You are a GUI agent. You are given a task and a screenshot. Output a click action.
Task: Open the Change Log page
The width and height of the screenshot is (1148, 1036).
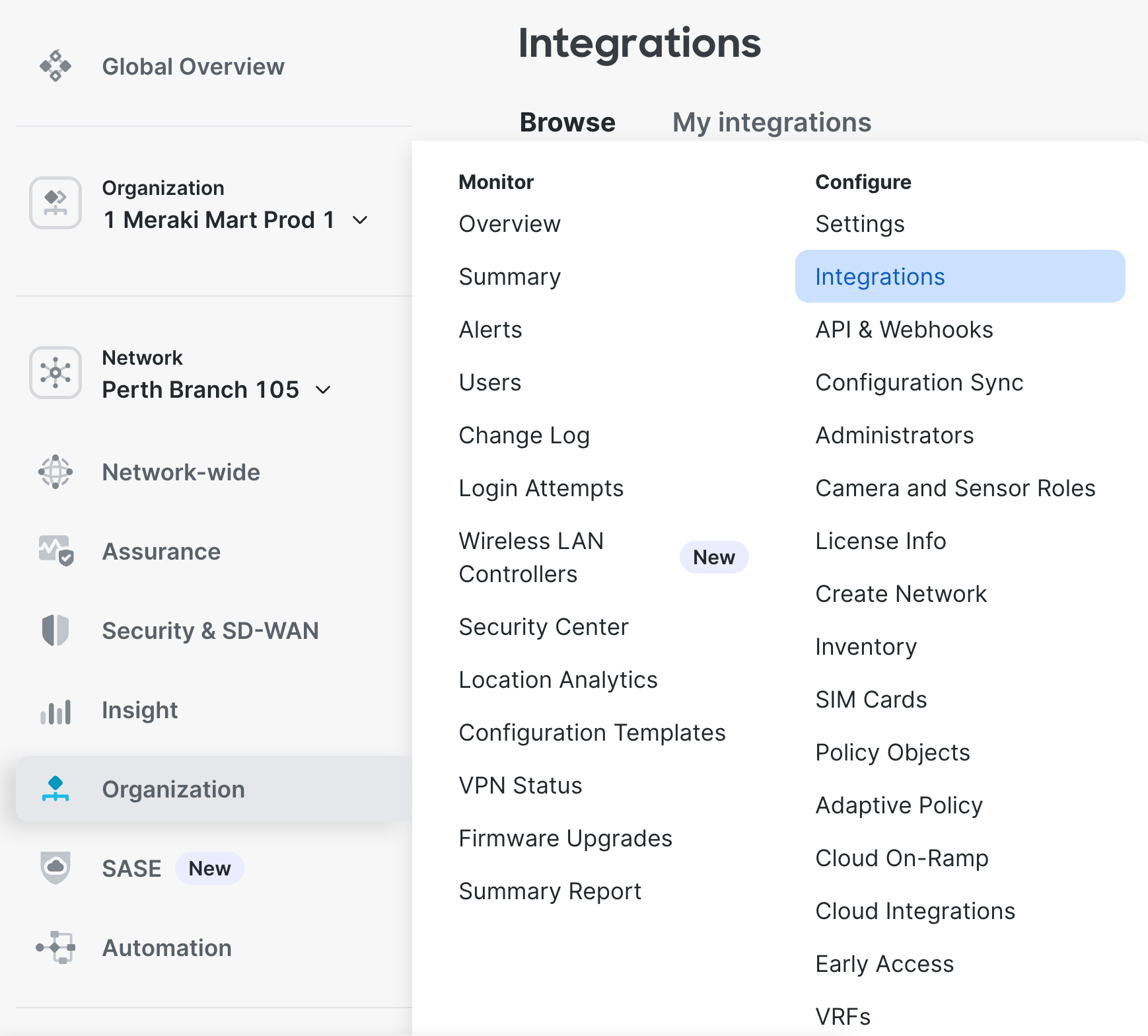pos(524,435)
